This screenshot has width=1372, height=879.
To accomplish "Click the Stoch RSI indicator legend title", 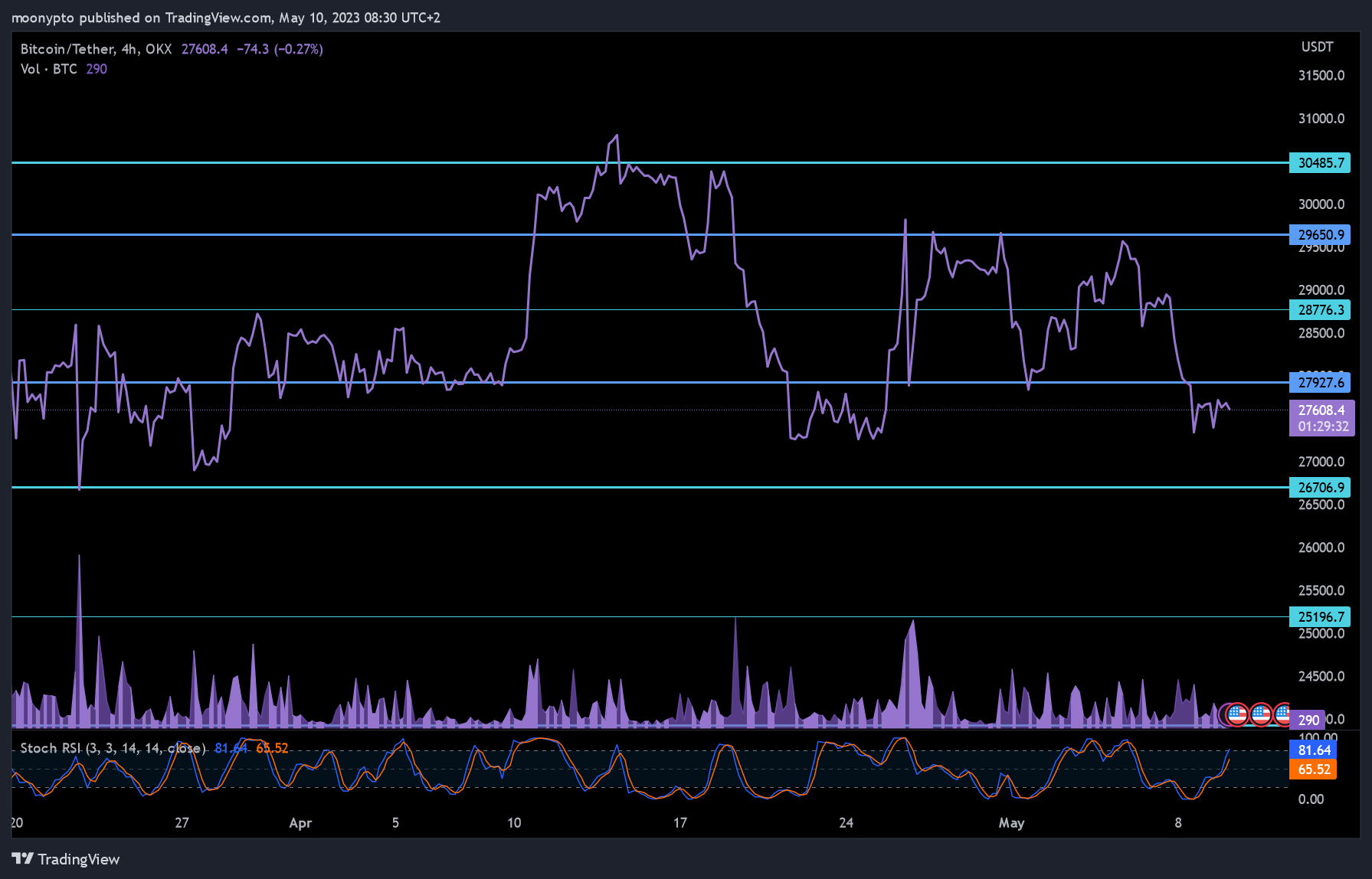I will pyautogui.click(x=113, y=748).
